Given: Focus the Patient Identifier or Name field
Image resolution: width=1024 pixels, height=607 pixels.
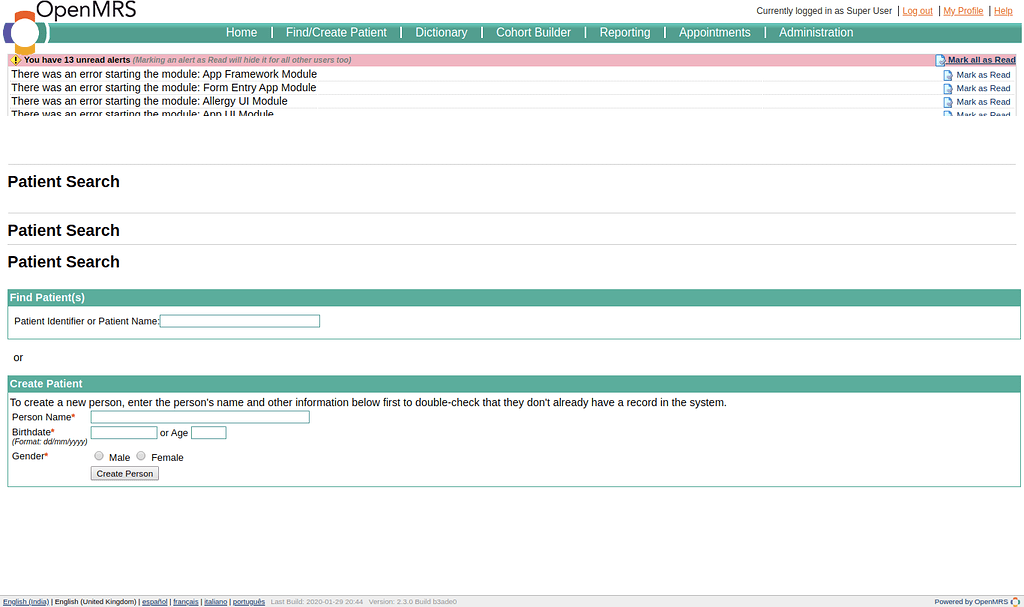Looking at the screenshot, I should pyautogui.click(x=240, y=321).
